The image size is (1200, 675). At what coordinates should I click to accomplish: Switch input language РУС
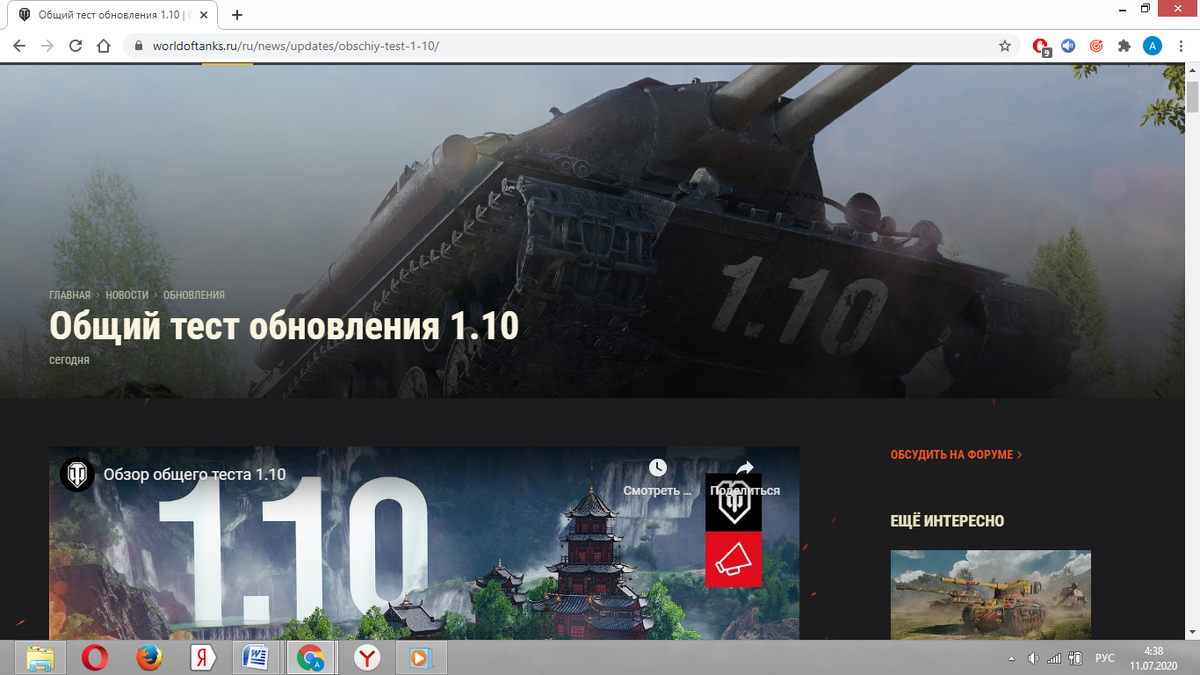click(1104, 658)
